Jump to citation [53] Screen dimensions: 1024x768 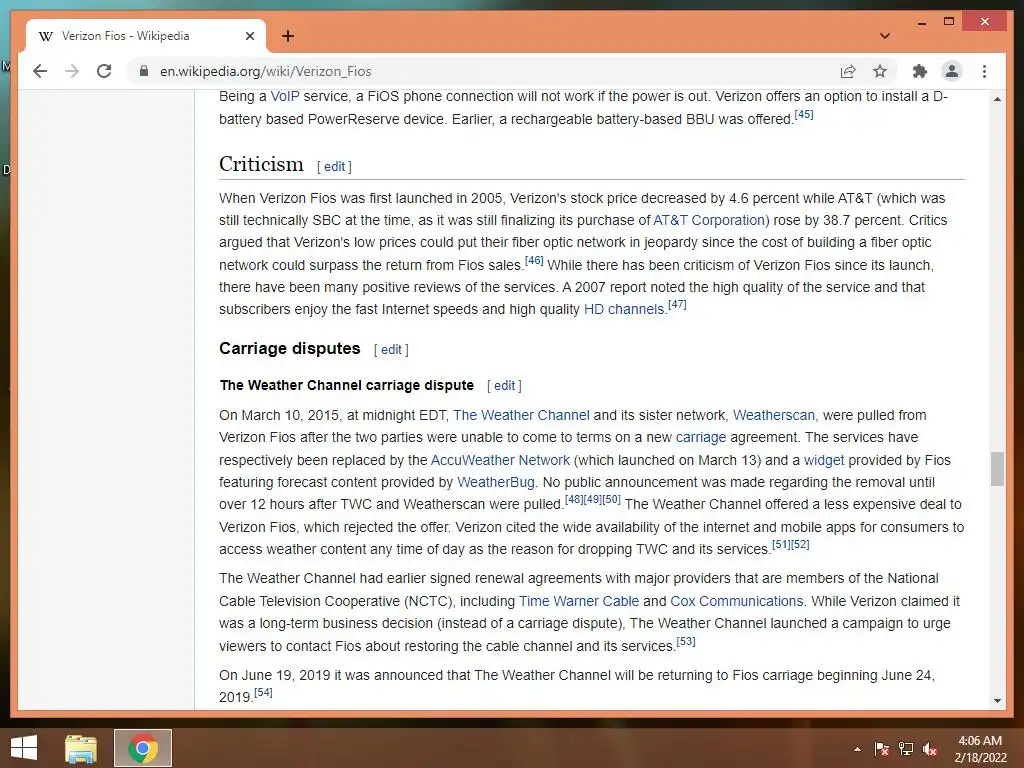pyautogui.click(x=686, y=641)
